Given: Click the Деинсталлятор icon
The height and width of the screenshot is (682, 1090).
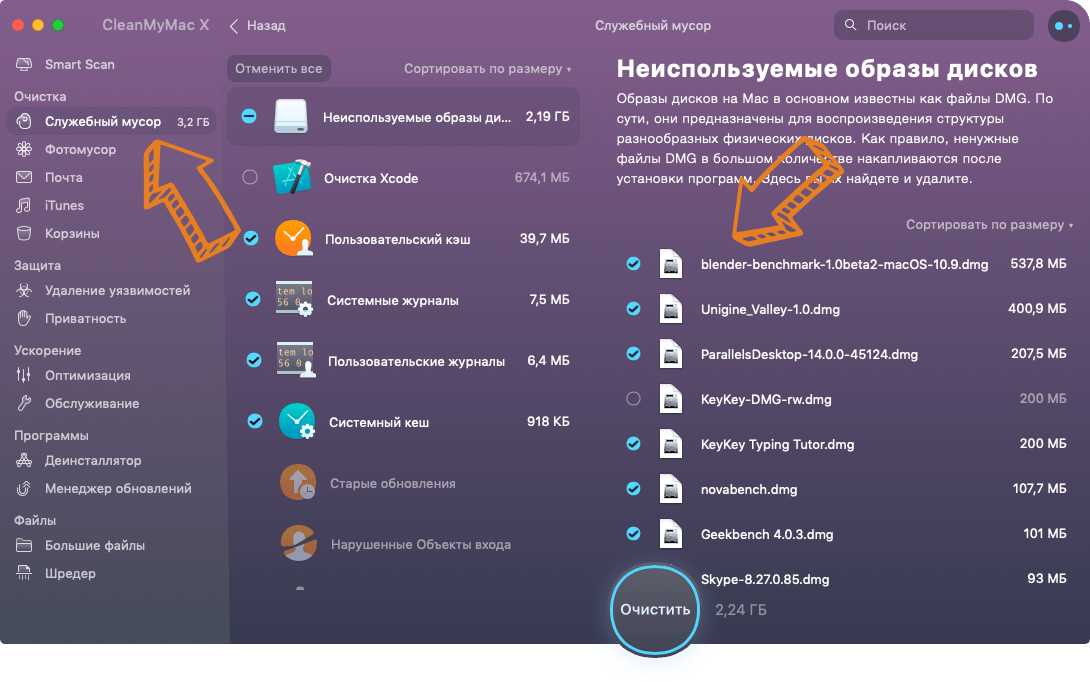Looking at the screenshot, I should coord(24,460).
